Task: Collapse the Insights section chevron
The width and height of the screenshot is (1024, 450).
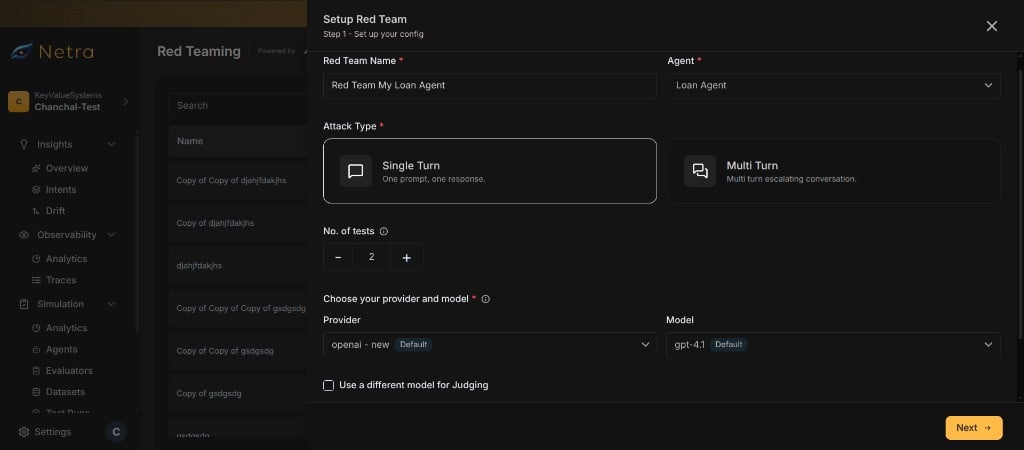Action: coord(111,144)
